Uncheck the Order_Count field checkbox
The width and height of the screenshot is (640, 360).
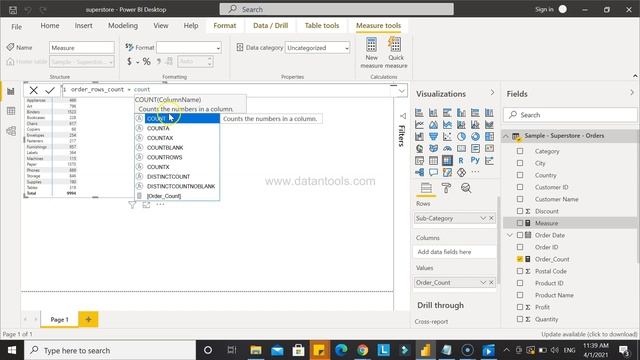tap(520, 259)
